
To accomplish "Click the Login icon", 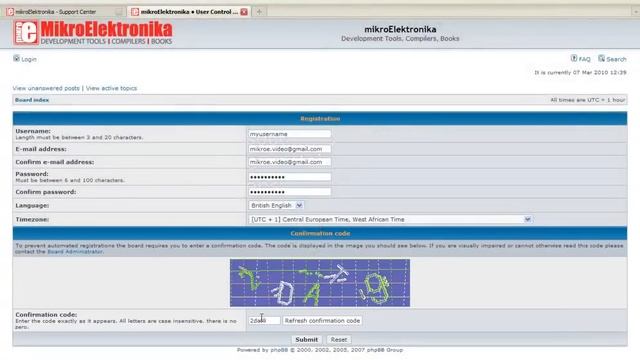I will pyautogui.click(x=16, y=58).
